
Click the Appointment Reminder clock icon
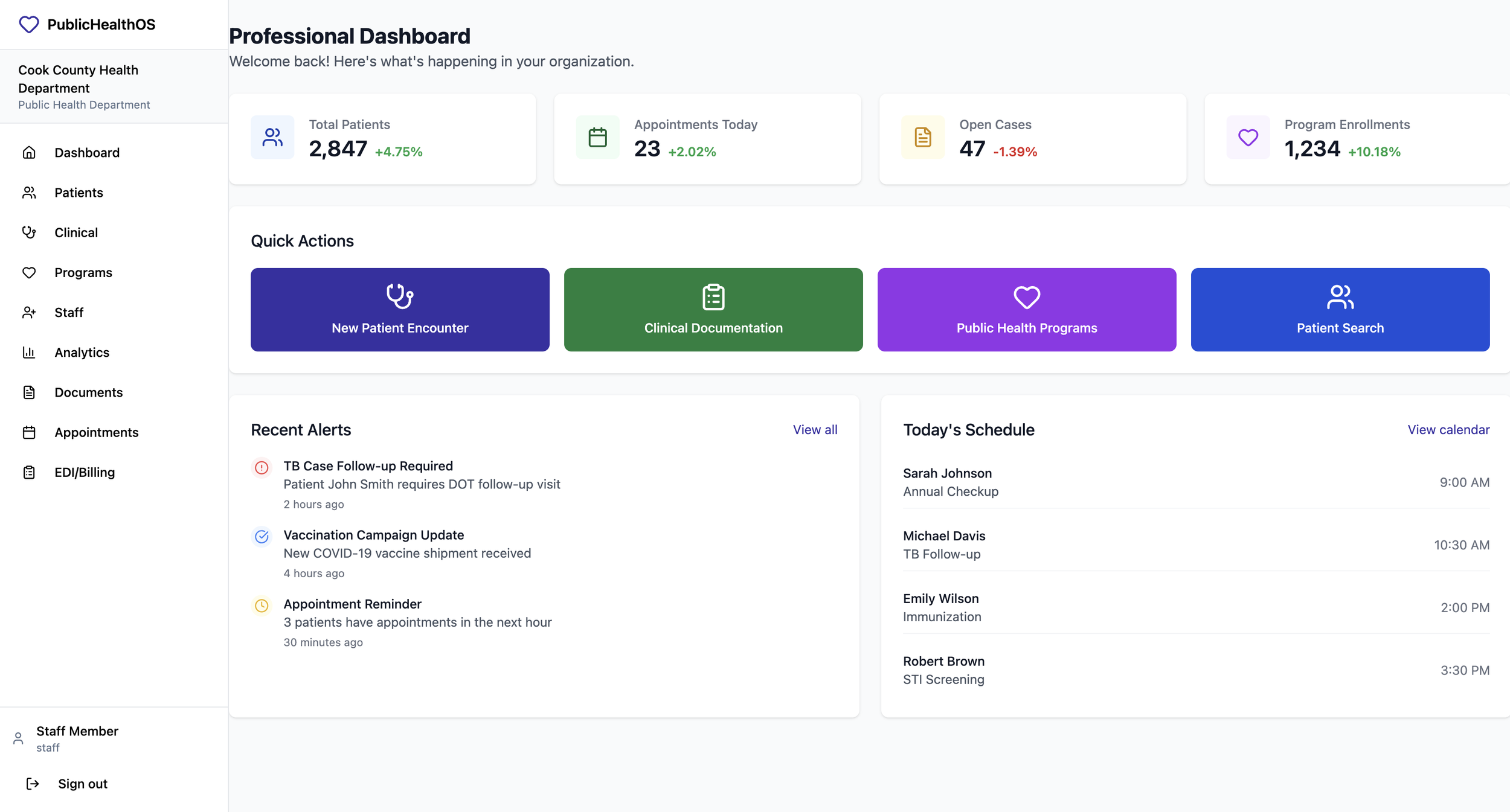(x=262, y=606)
